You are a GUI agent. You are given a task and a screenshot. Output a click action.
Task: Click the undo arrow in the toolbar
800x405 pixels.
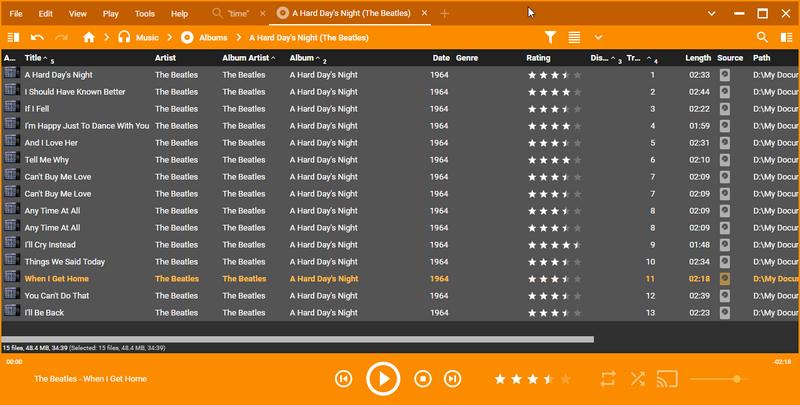click(x=37, y=37)
